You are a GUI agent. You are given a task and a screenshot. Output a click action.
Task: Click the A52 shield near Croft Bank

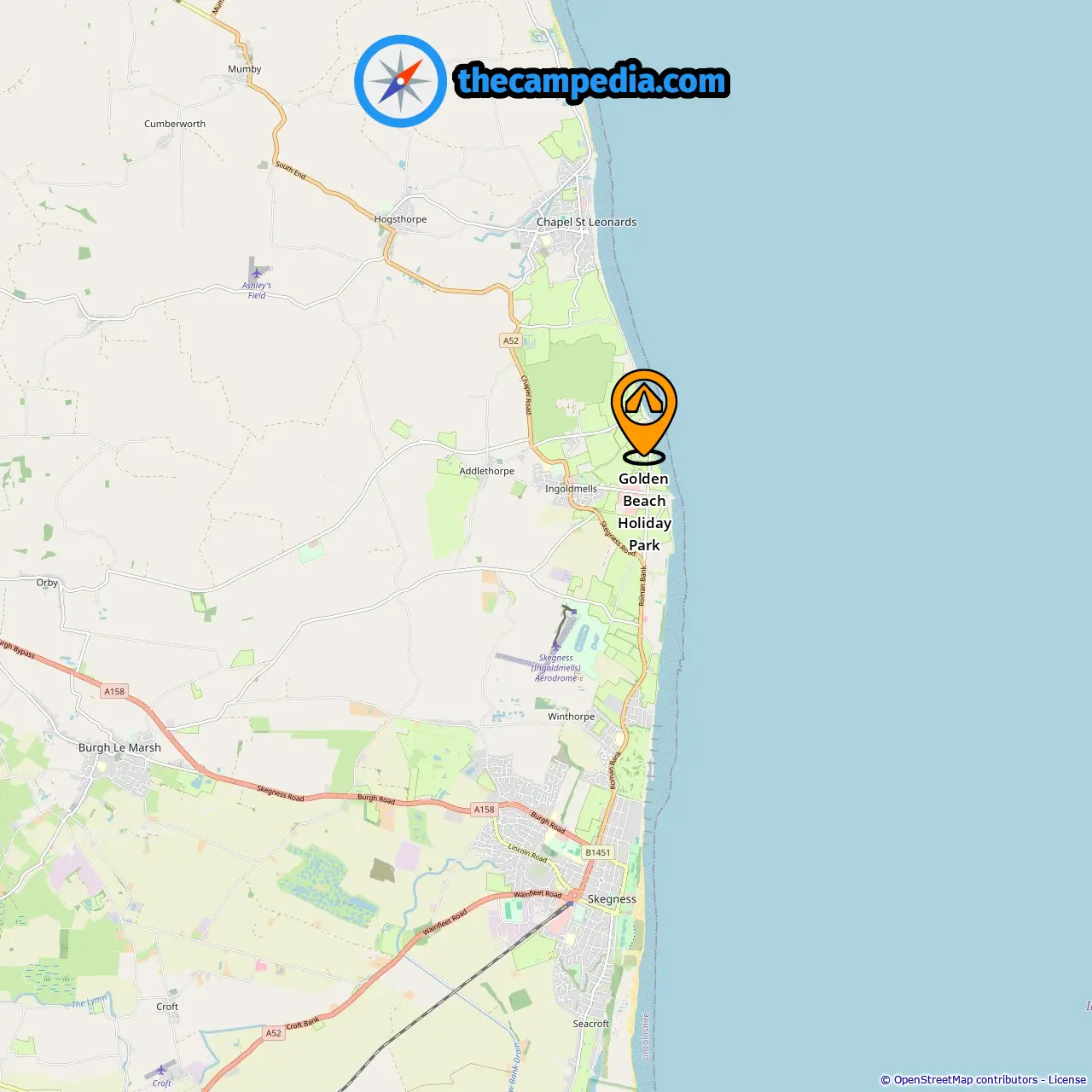point(273,1033)
